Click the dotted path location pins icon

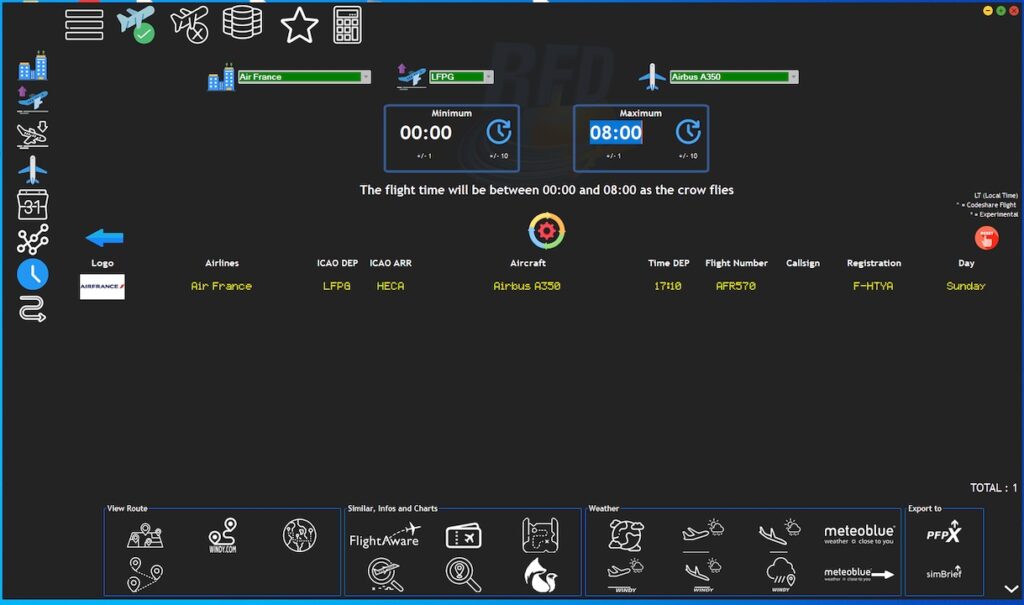click(x=145, y=575)
